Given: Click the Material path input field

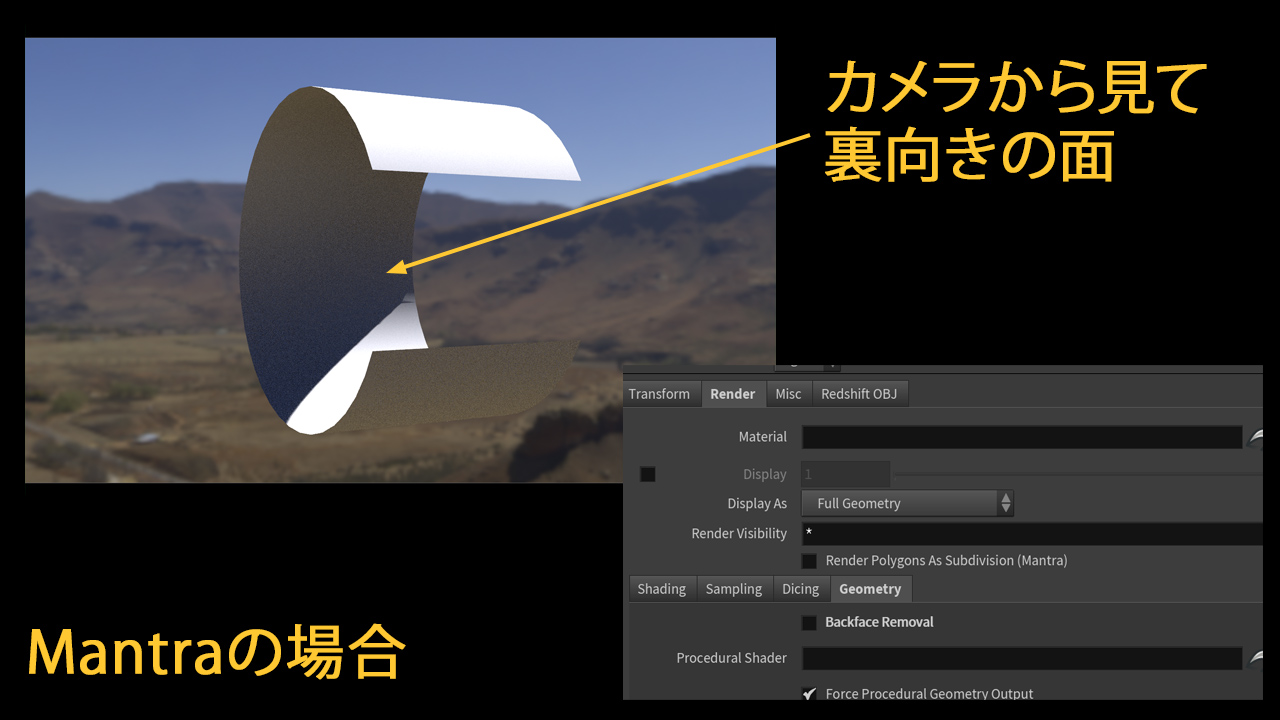Looking at the screenshot, I should (x=1021, y=437).
